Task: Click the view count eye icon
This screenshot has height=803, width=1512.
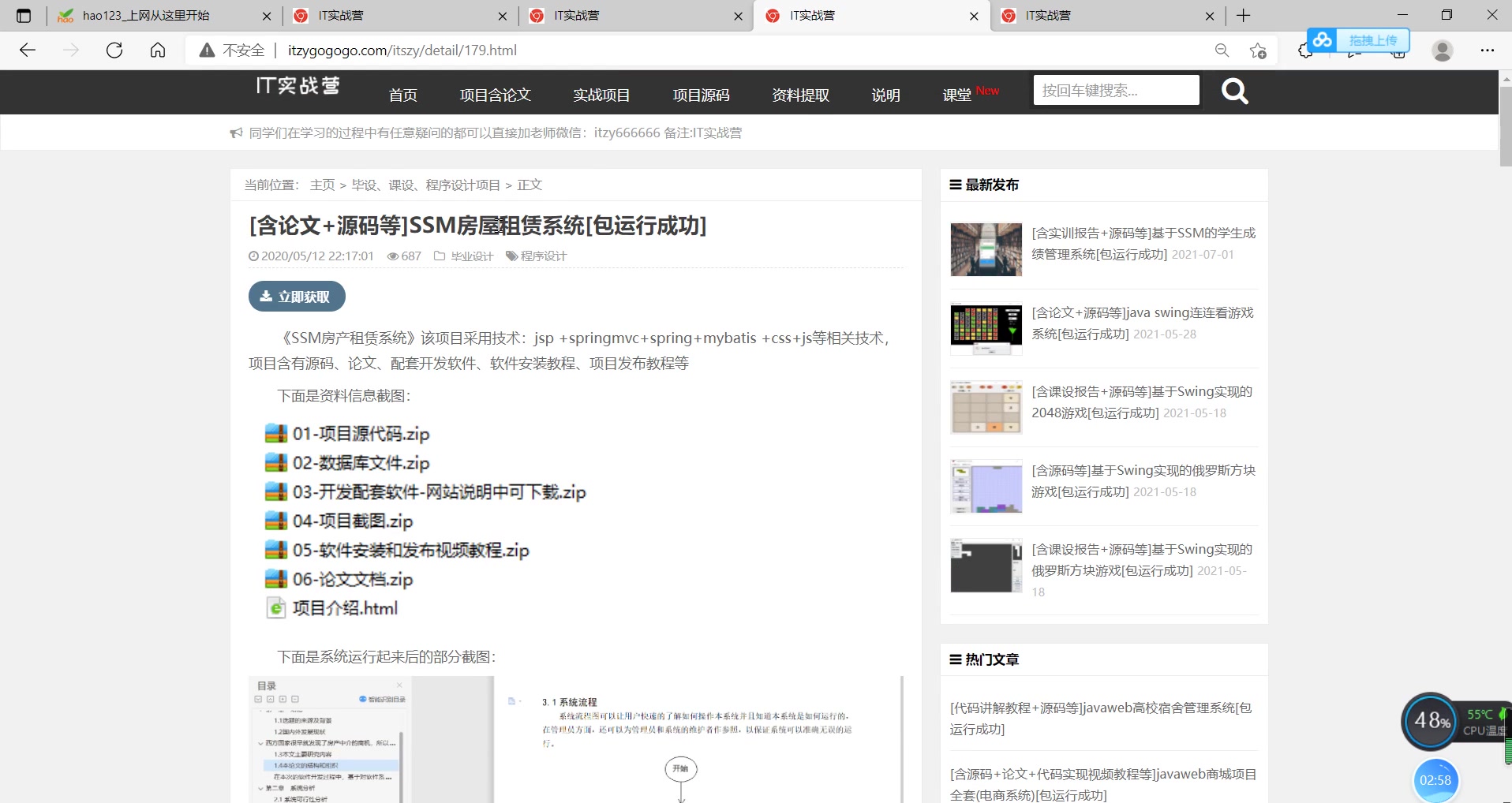Action: point(393,256)
